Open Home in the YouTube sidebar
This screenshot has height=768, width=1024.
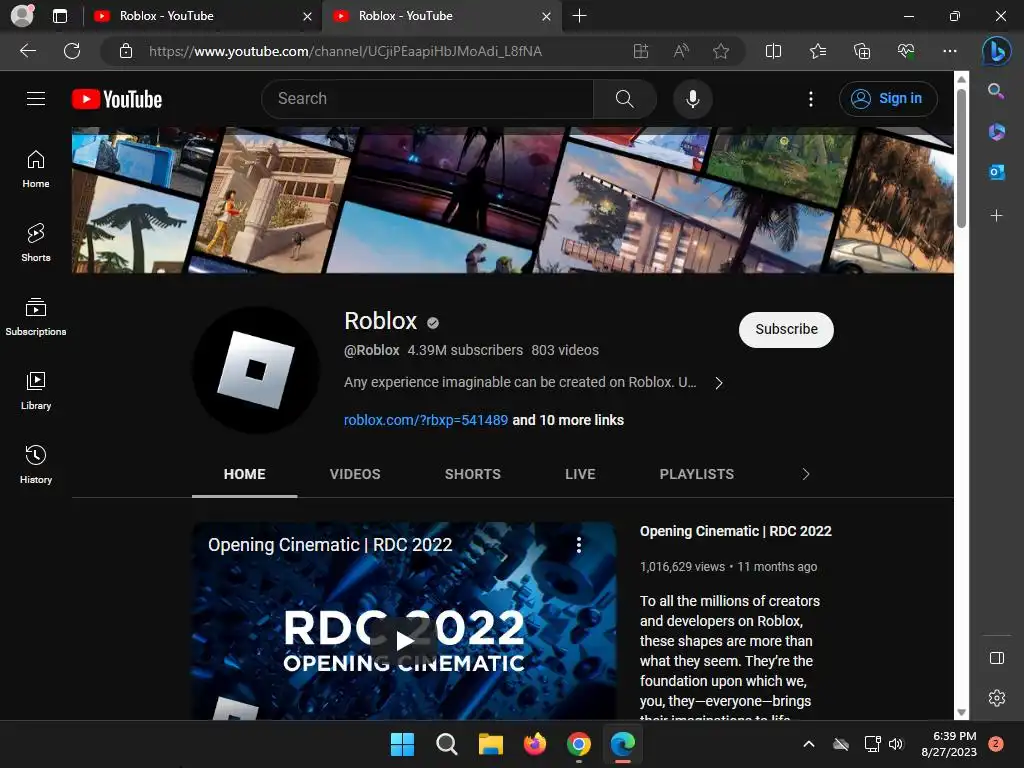pyautogui.click(x=36, y=169)
